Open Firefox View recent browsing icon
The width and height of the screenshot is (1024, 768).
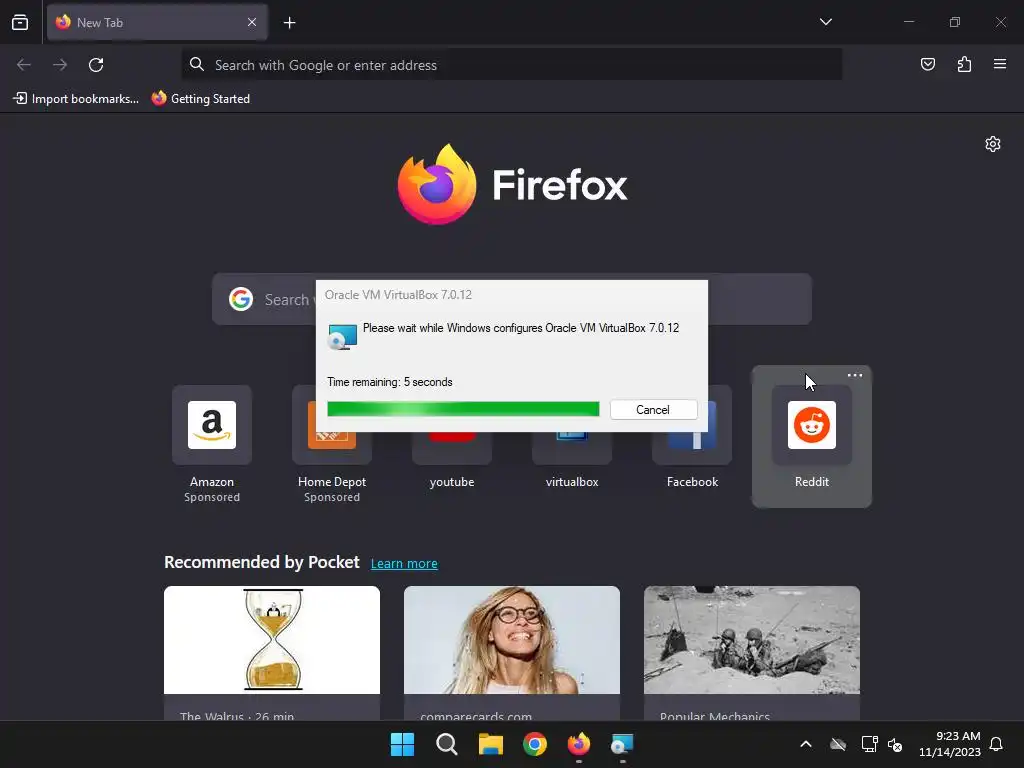click(x=20, y=22)
